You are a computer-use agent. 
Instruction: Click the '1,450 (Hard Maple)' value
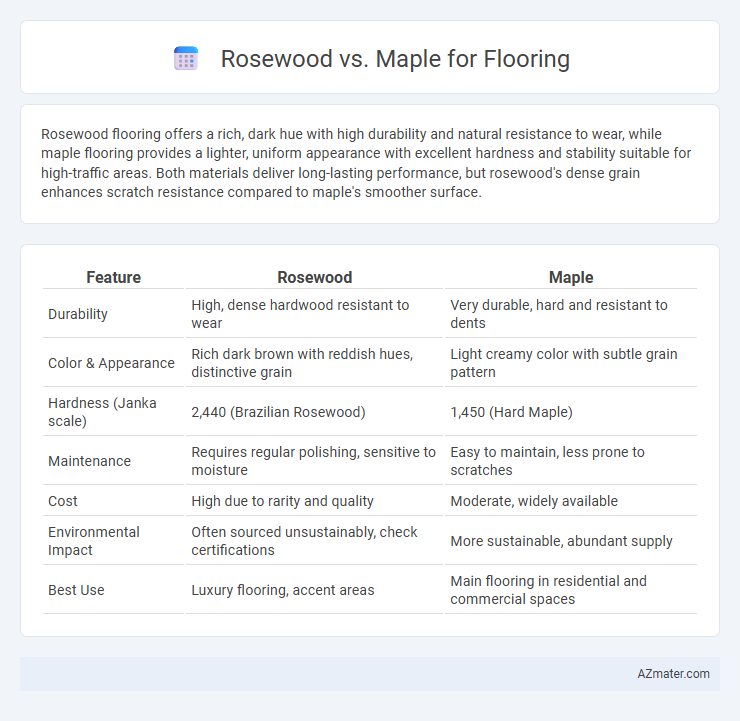point(511,412)
